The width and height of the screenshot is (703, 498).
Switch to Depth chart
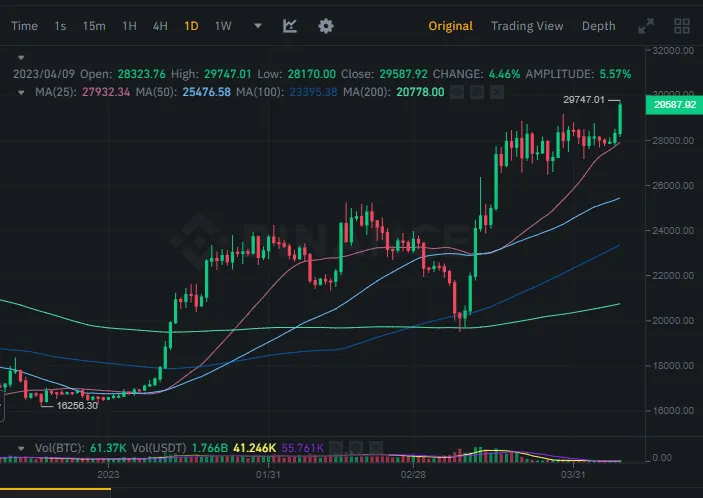pos(599,26)
